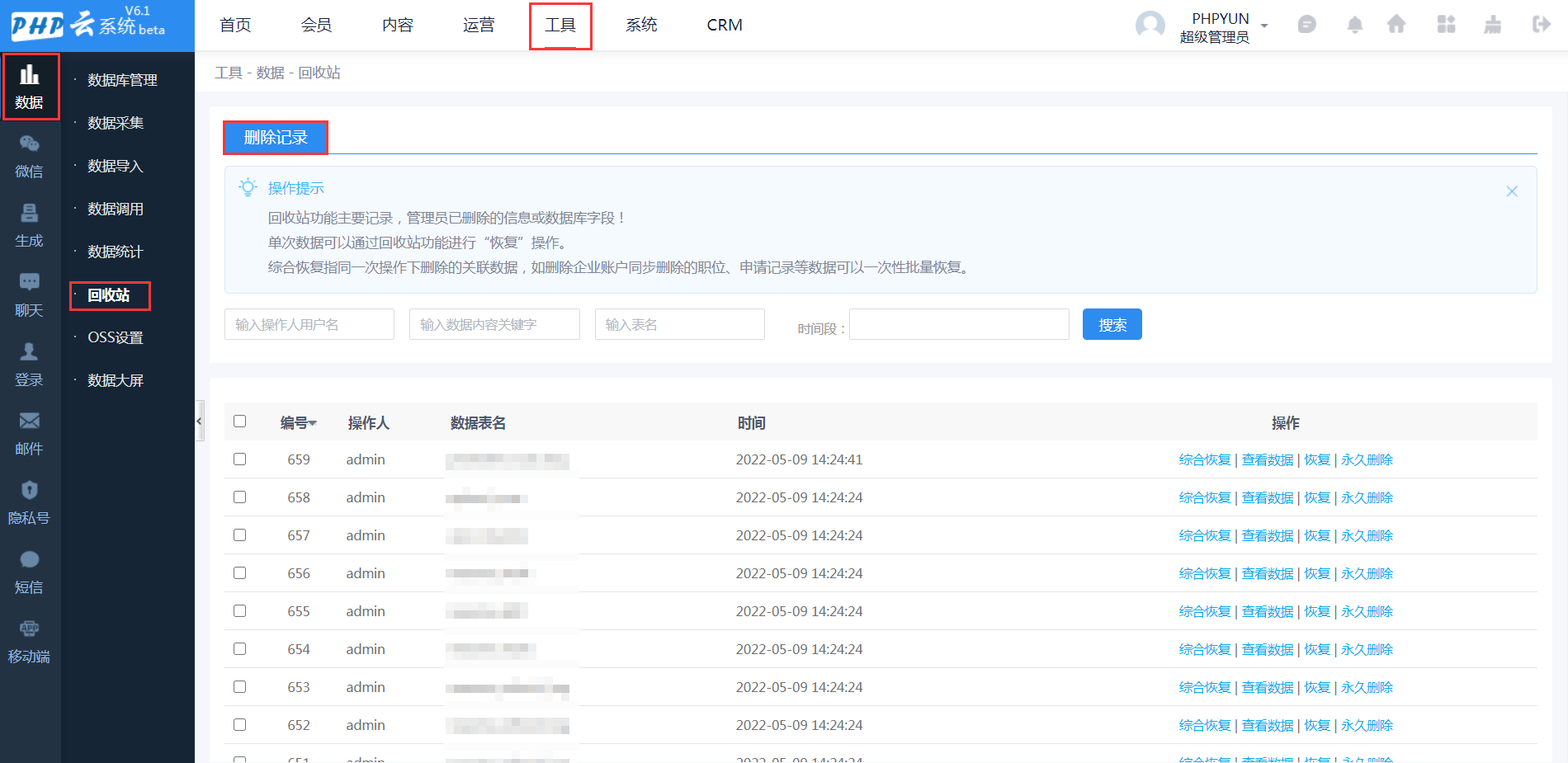
Task: Check the checkbox for record 659
Action: (240, 459)
